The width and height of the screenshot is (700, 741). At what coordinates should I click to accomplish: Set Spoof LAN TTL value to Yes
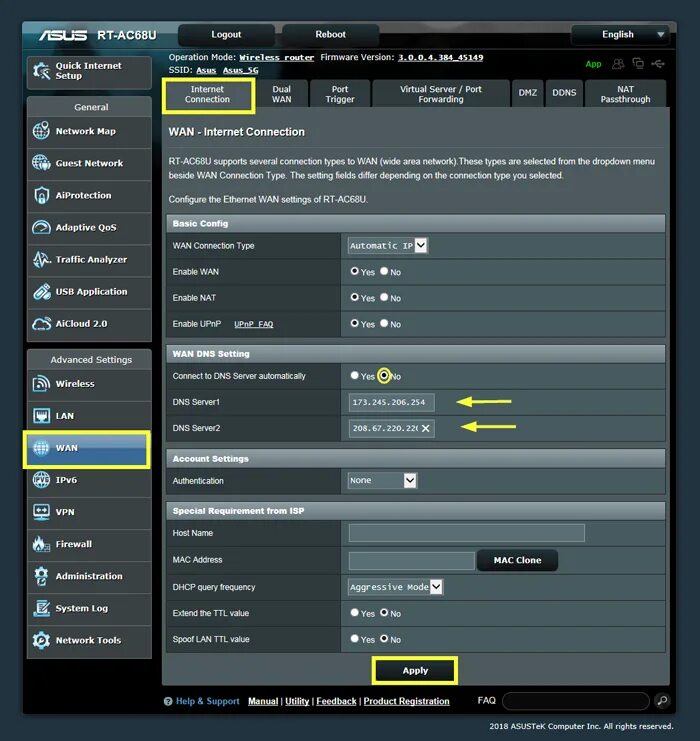coord(354,638)
